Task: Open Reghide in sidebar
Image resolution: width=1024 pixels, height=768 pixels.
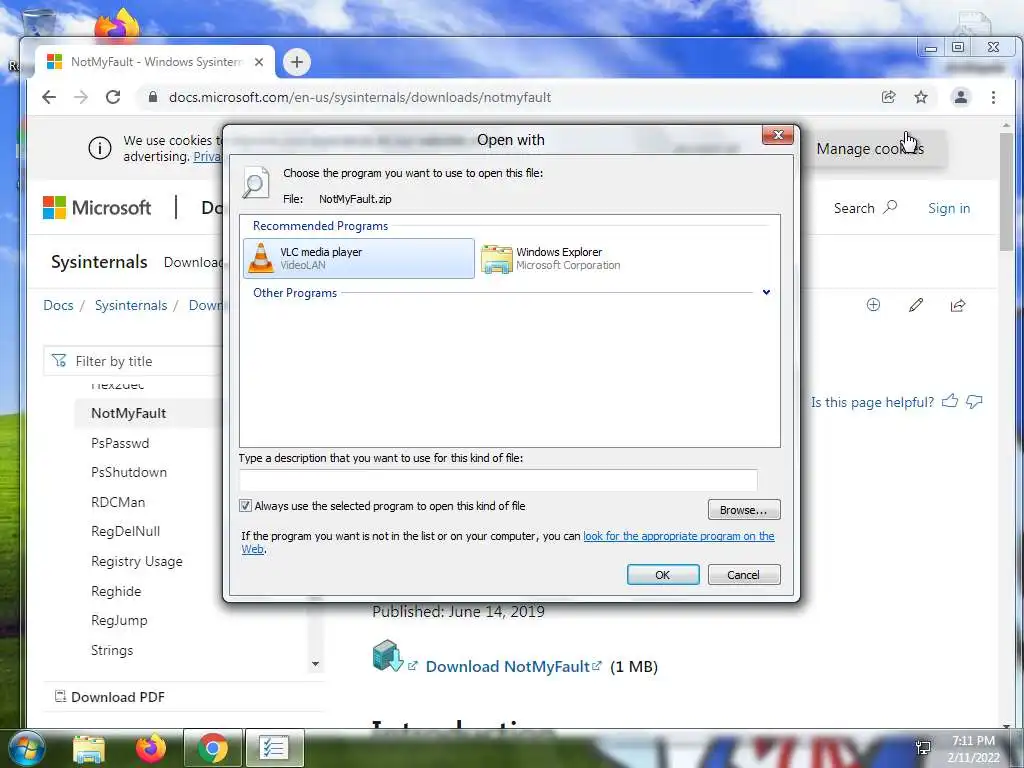Action: [x=116, y=592]
